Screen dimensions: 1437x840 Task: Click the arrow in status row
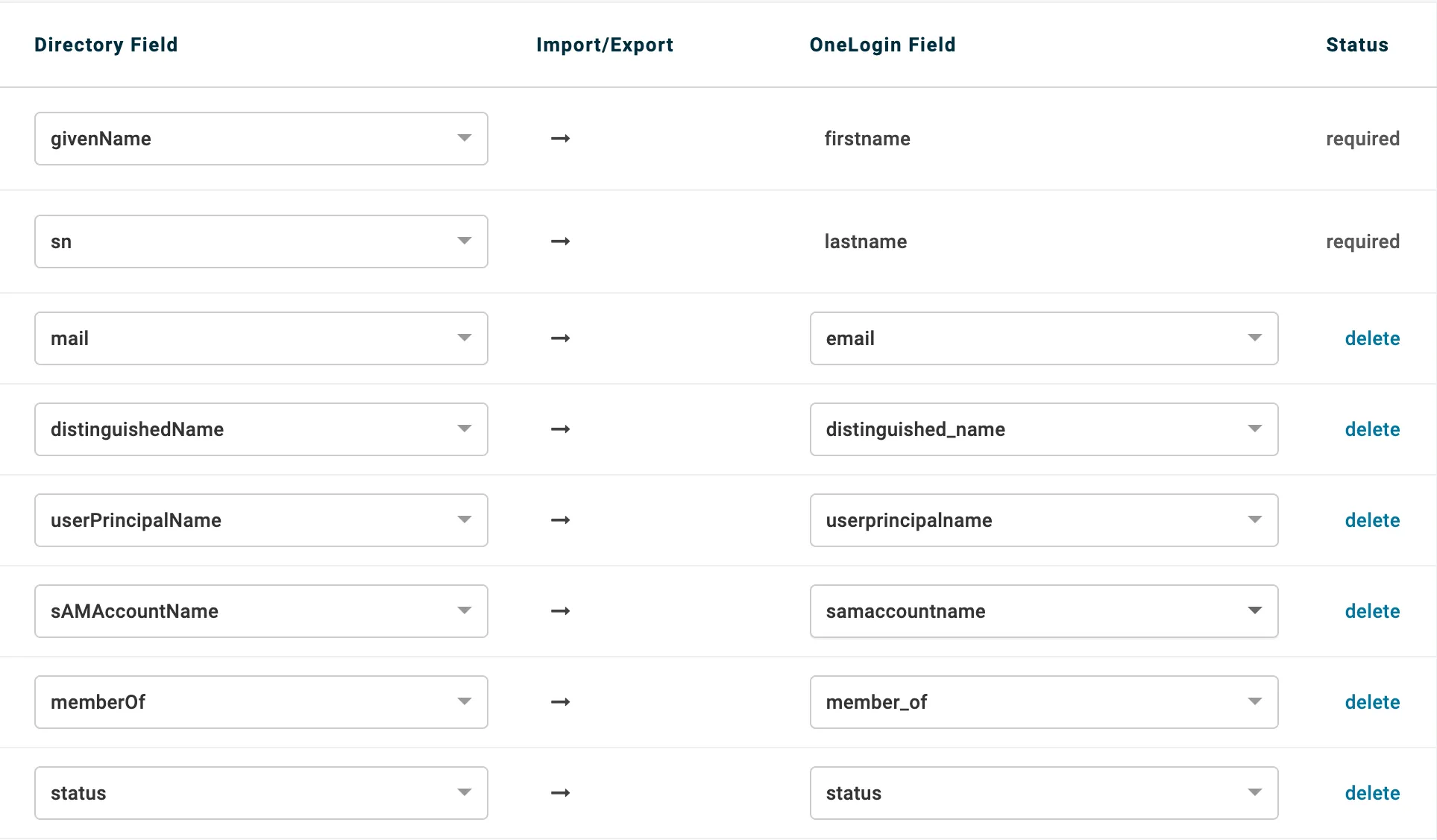click(x=560, y=793)
